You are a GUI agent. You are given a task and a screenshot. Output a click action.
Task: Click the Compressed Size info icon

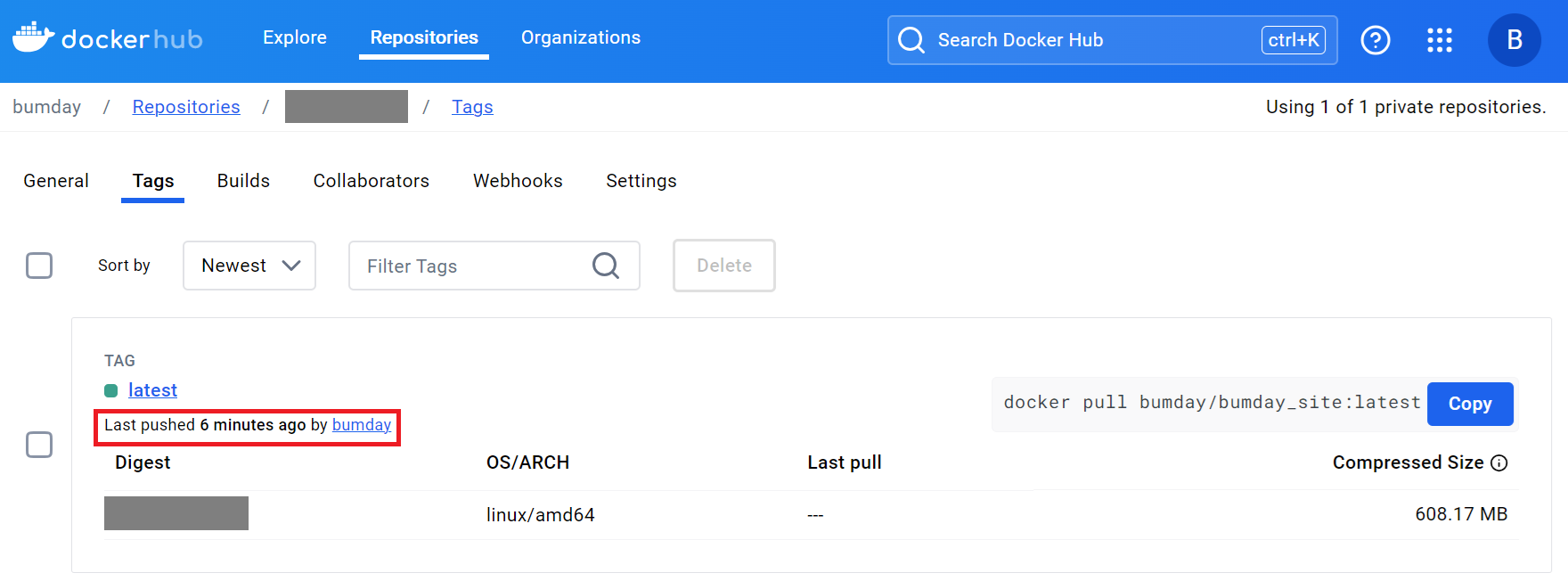point(1499,462)
